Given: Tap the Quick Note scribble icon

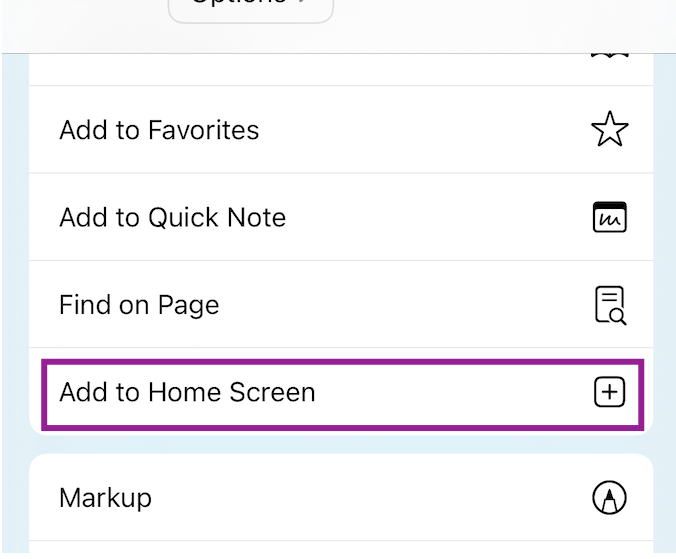Looking at the screenshot, I should point(609,217).
